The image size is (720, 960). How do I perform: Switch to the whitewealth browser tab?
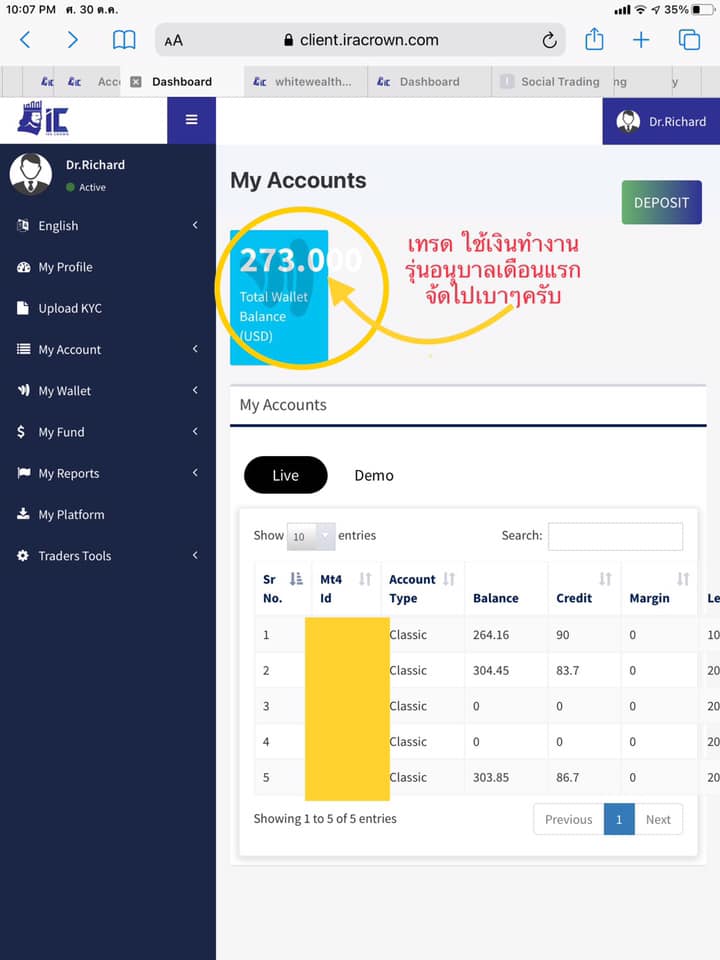[x=305, y=81]
